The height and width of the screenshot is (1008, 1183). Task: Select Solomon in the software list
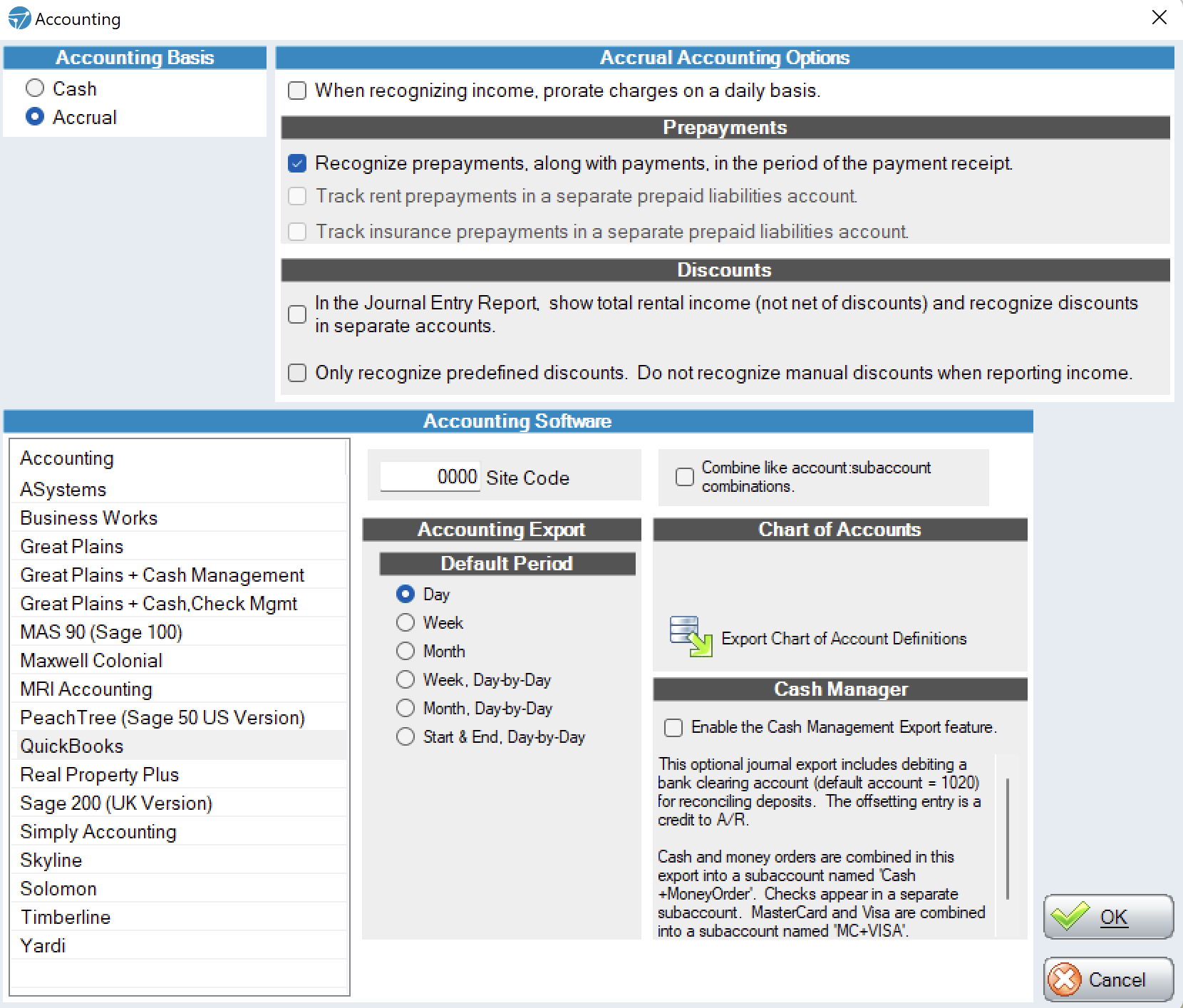click(x=179, y=888)
